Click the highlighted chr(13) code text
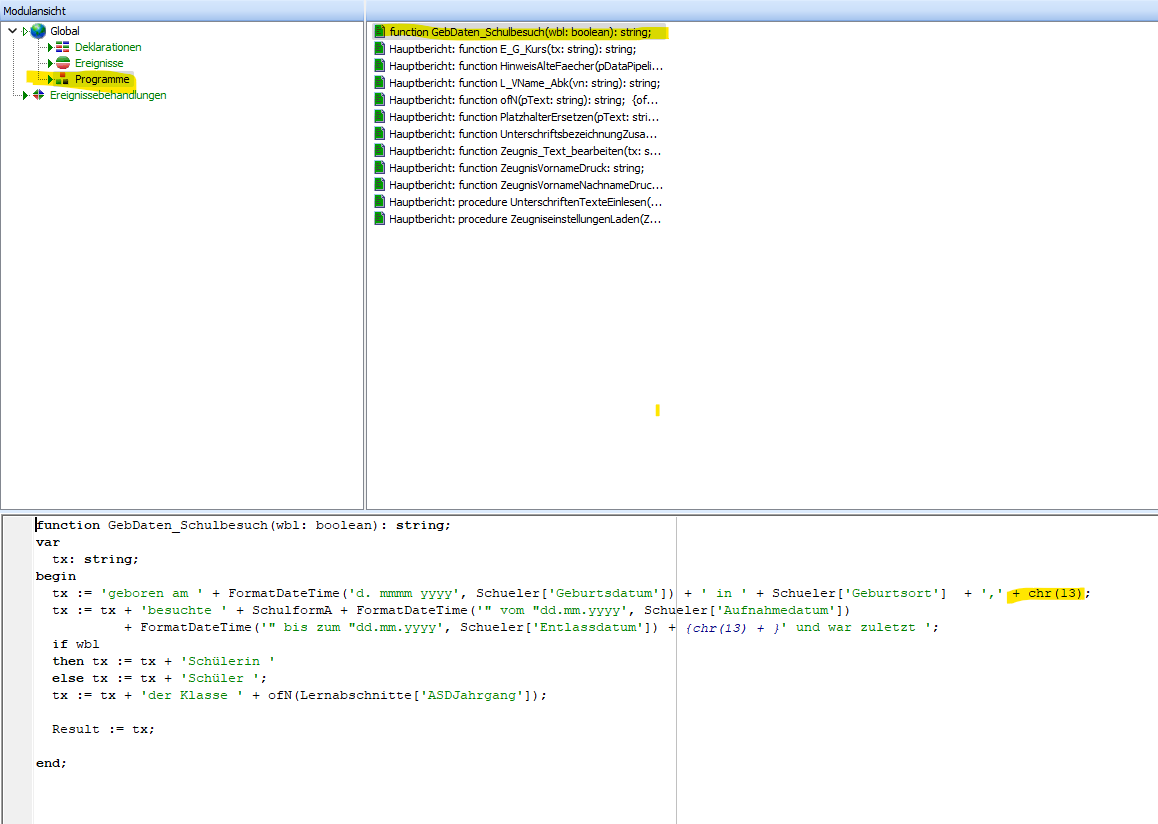 pos(1055,593)
